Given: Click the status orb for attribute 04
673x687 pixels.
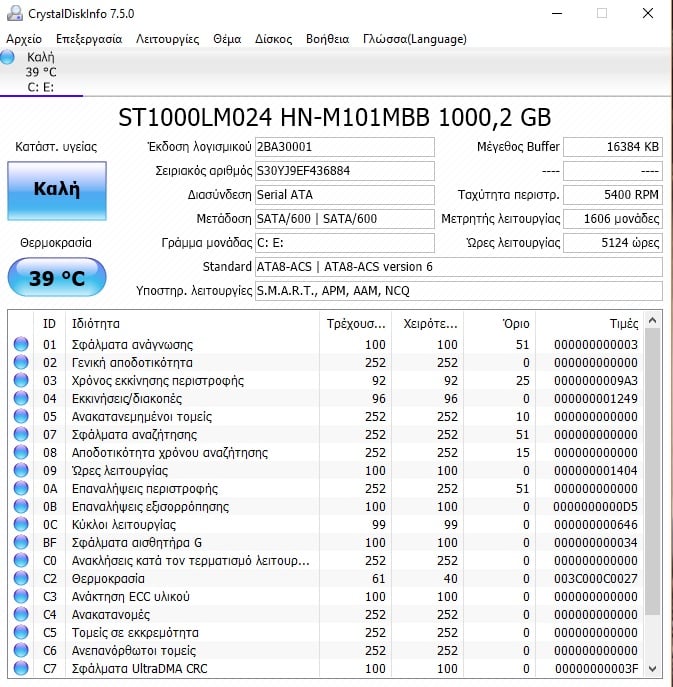Looking at the screenshot, I should [x=21, y=398].
